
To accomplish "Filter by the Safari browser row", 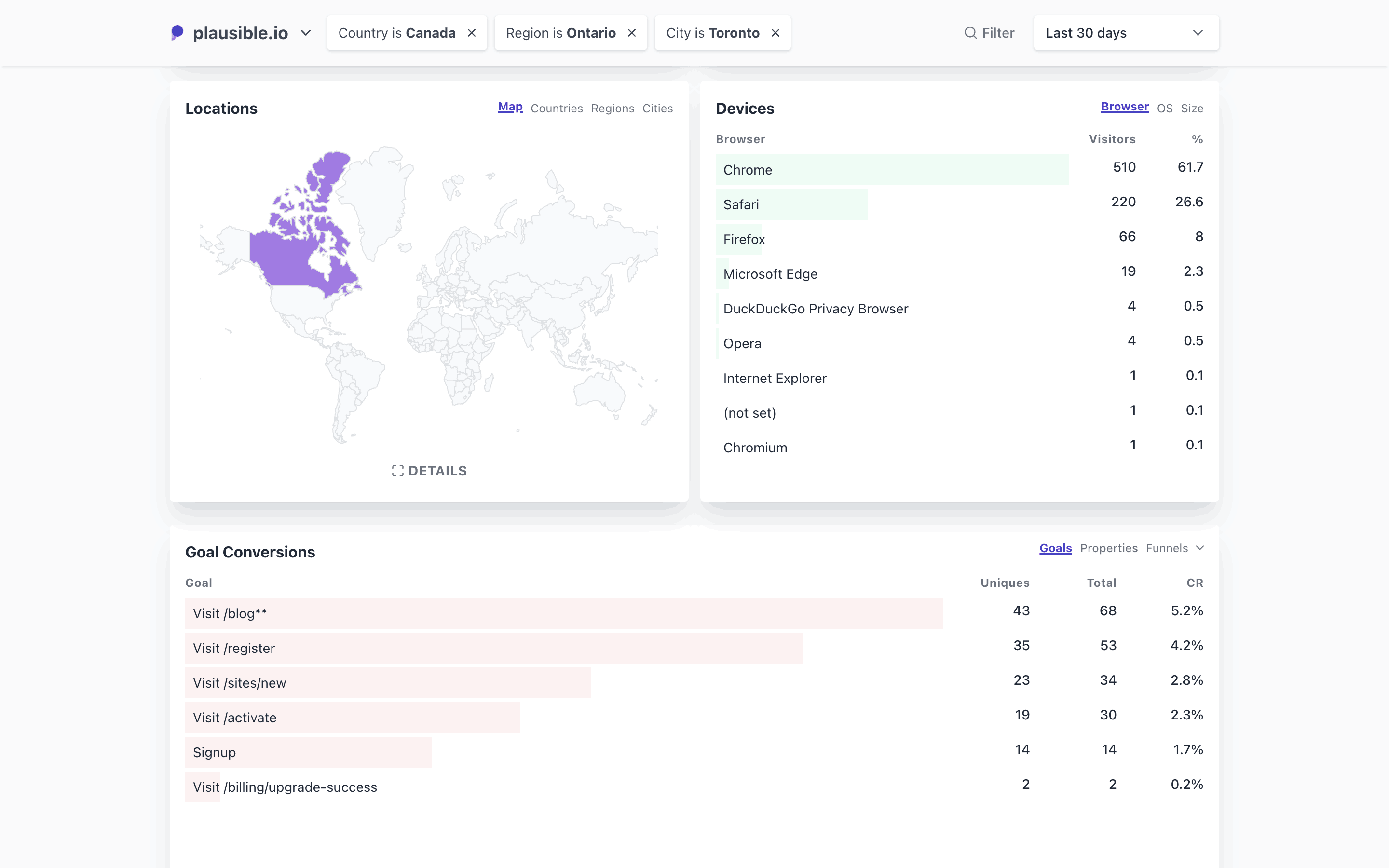I will point(741,205).
